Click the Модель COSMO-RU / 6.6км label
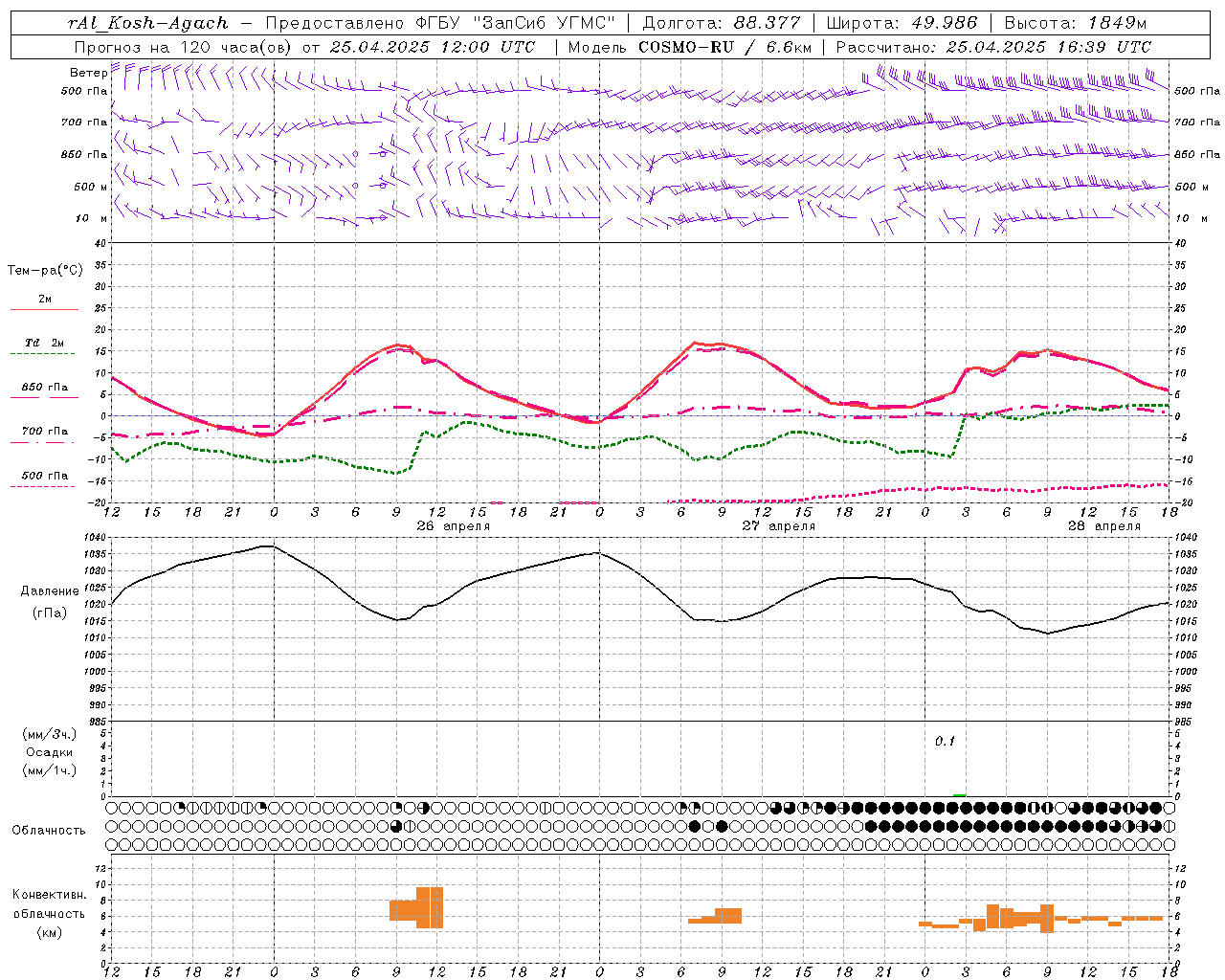This screenshot has width=1225, height=980. click(690, 47)
